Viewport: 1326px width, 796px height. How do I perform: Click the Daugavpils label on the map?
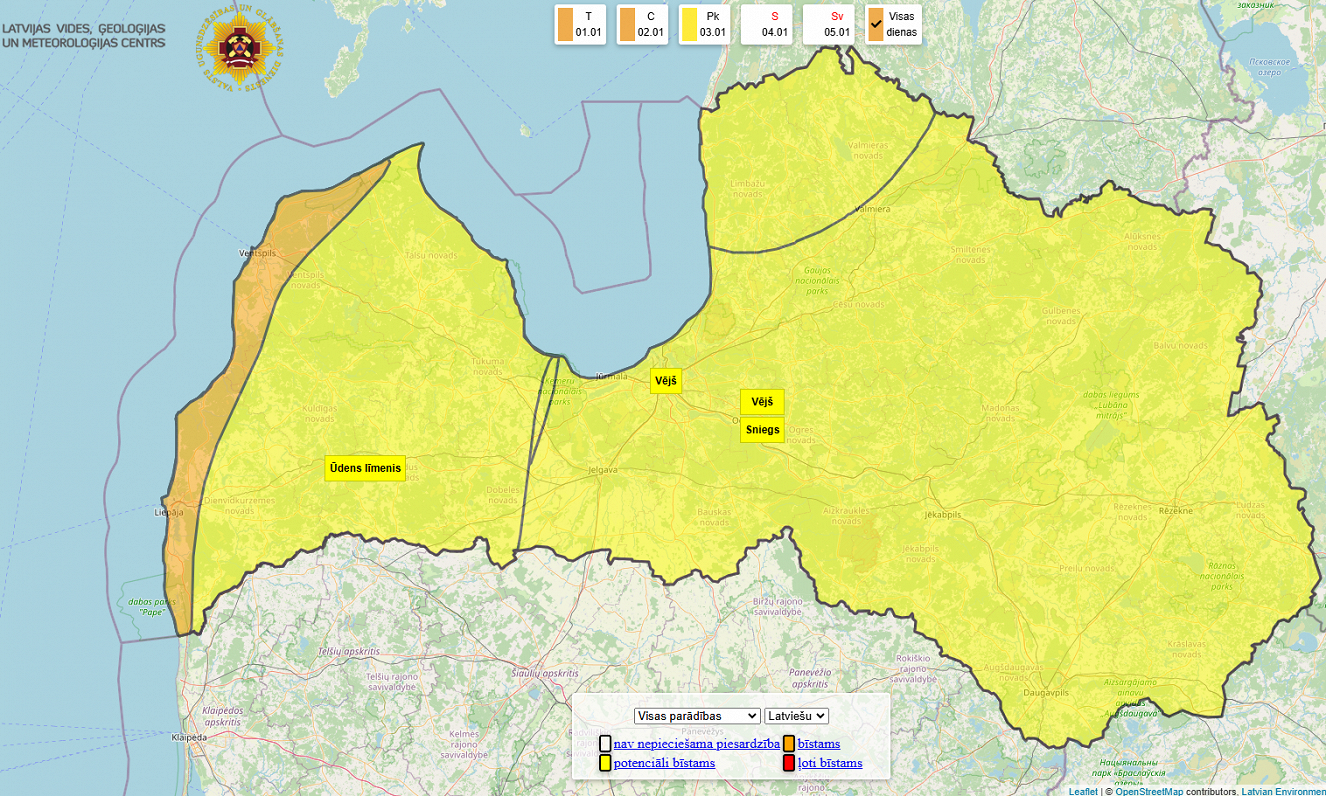[1047, 692]
